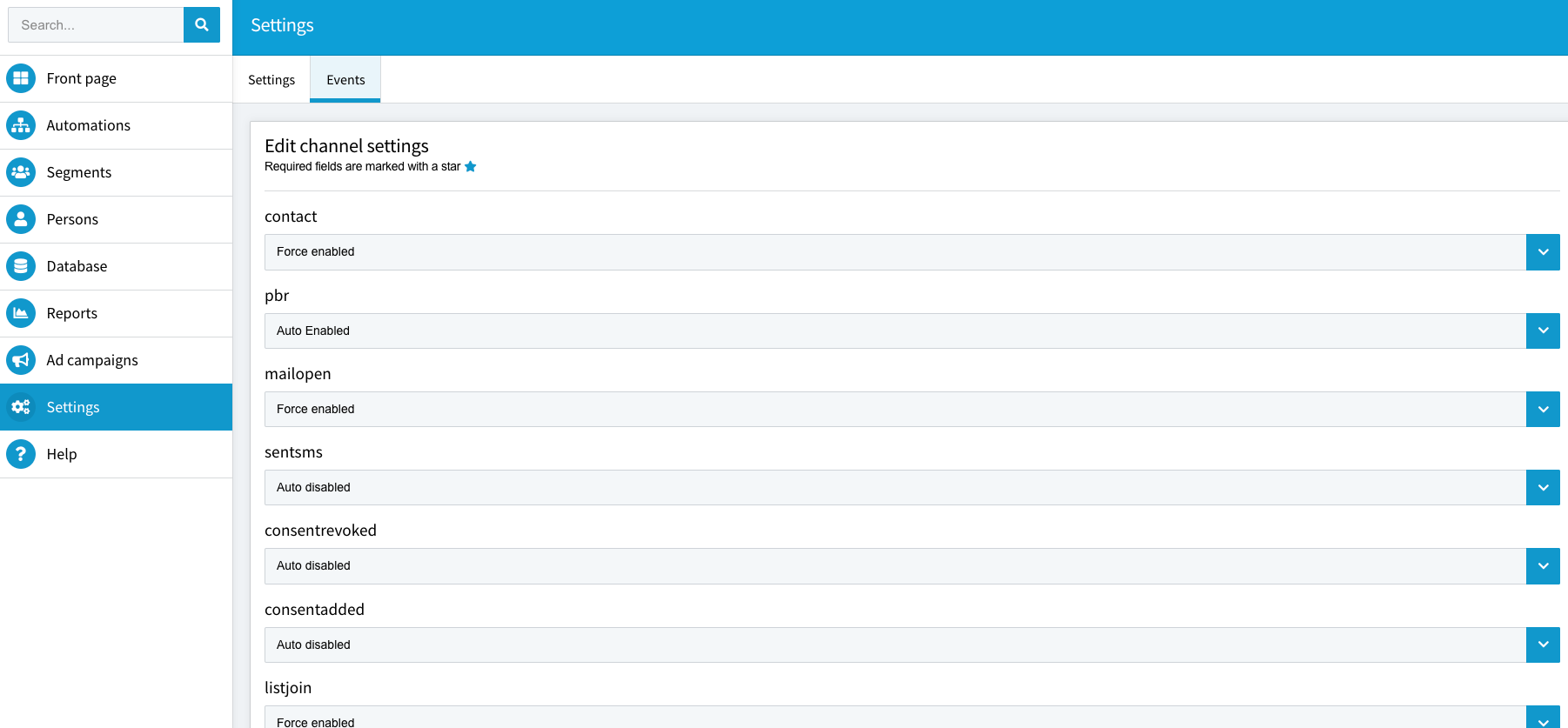Open the sentsms Auto disabled dropdown
1568x728 pixels.
(x=912, y=487)
